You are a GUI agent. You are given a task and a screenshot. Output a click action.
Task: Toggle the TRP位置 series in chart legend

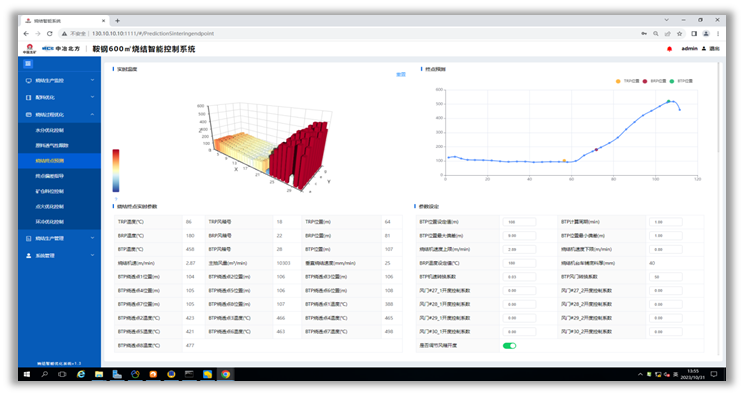tap(627, 81)
